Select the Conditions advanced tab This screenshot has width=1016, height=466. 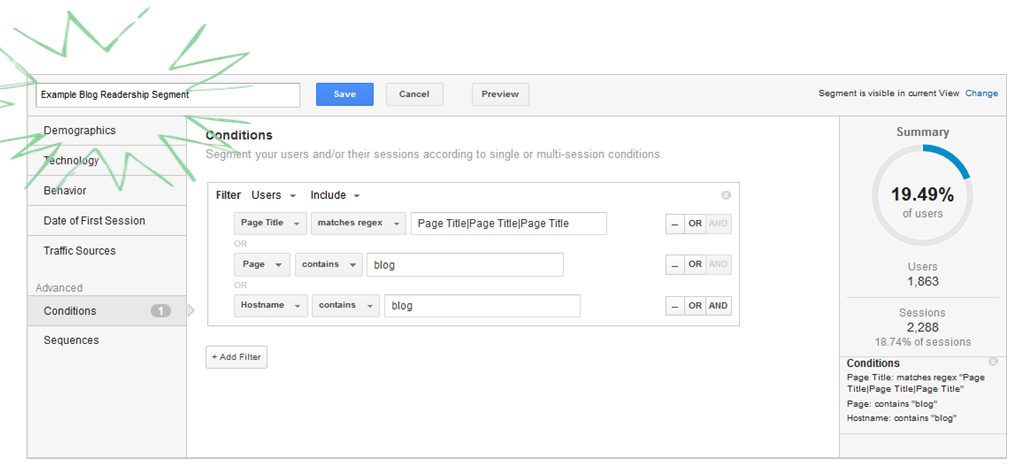coord(107,311)
